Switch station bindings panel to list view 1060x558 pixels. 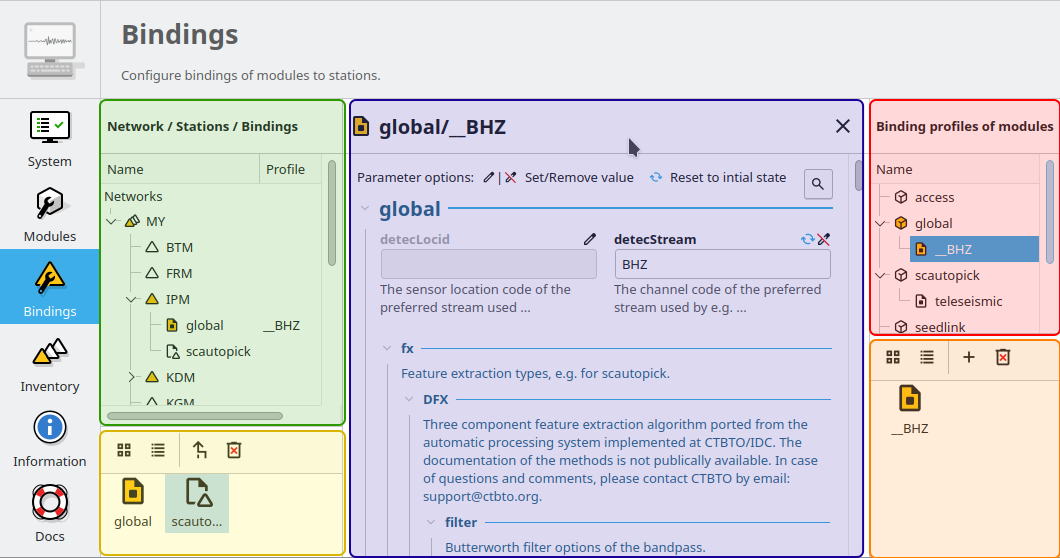point(158,450)
